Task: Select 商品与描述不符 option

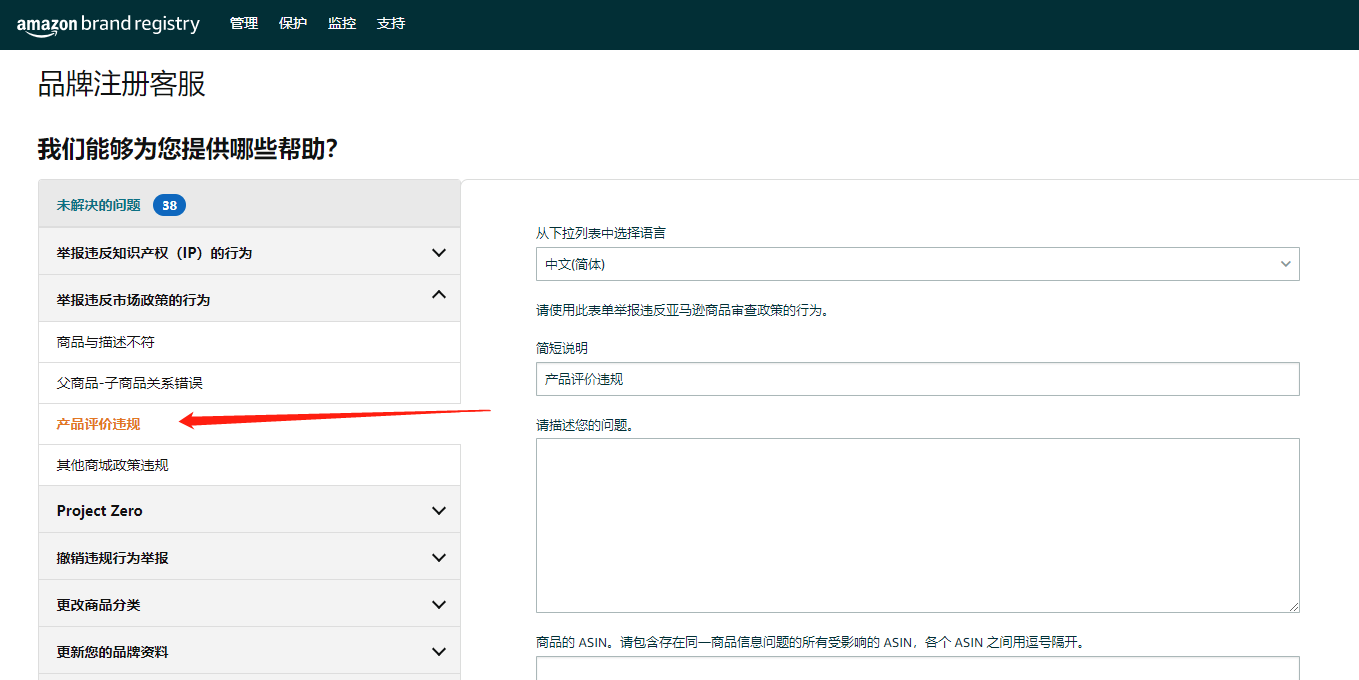Action: (249, 342)
